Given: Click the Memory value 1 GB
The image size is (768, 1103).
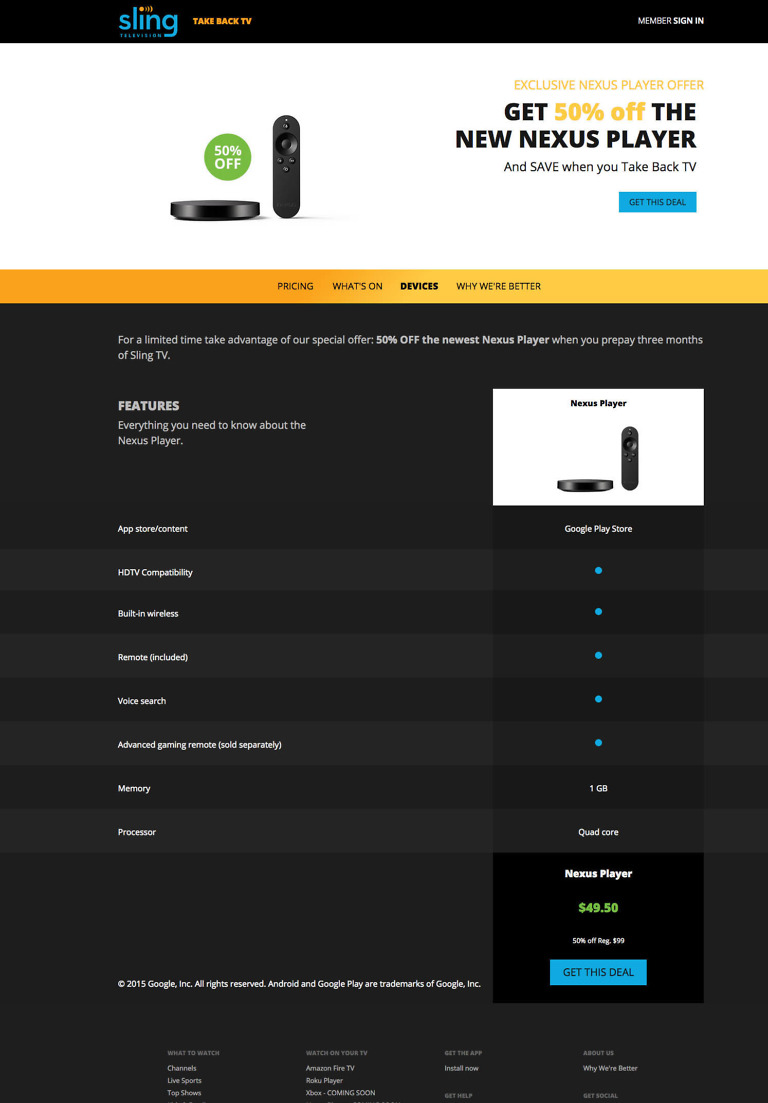Looking at the screenshot, I should click(599, 789).
